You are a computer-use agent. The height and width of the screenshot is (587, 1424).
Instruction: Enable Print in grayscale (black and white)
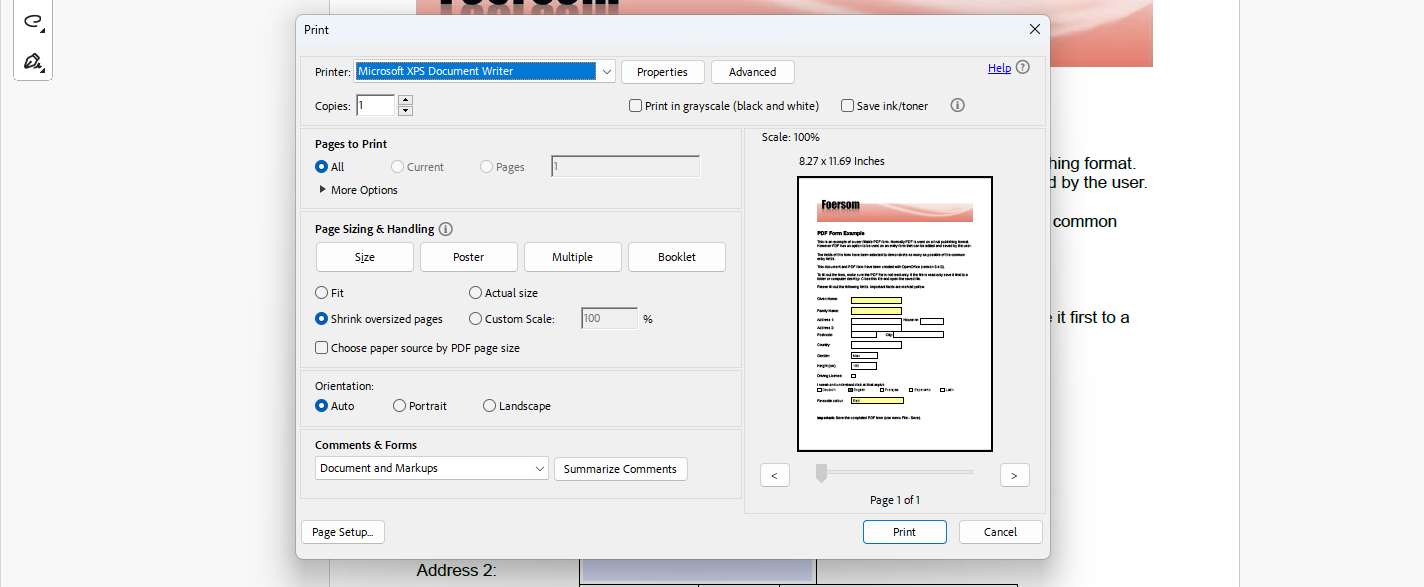[x=635, y=105]
